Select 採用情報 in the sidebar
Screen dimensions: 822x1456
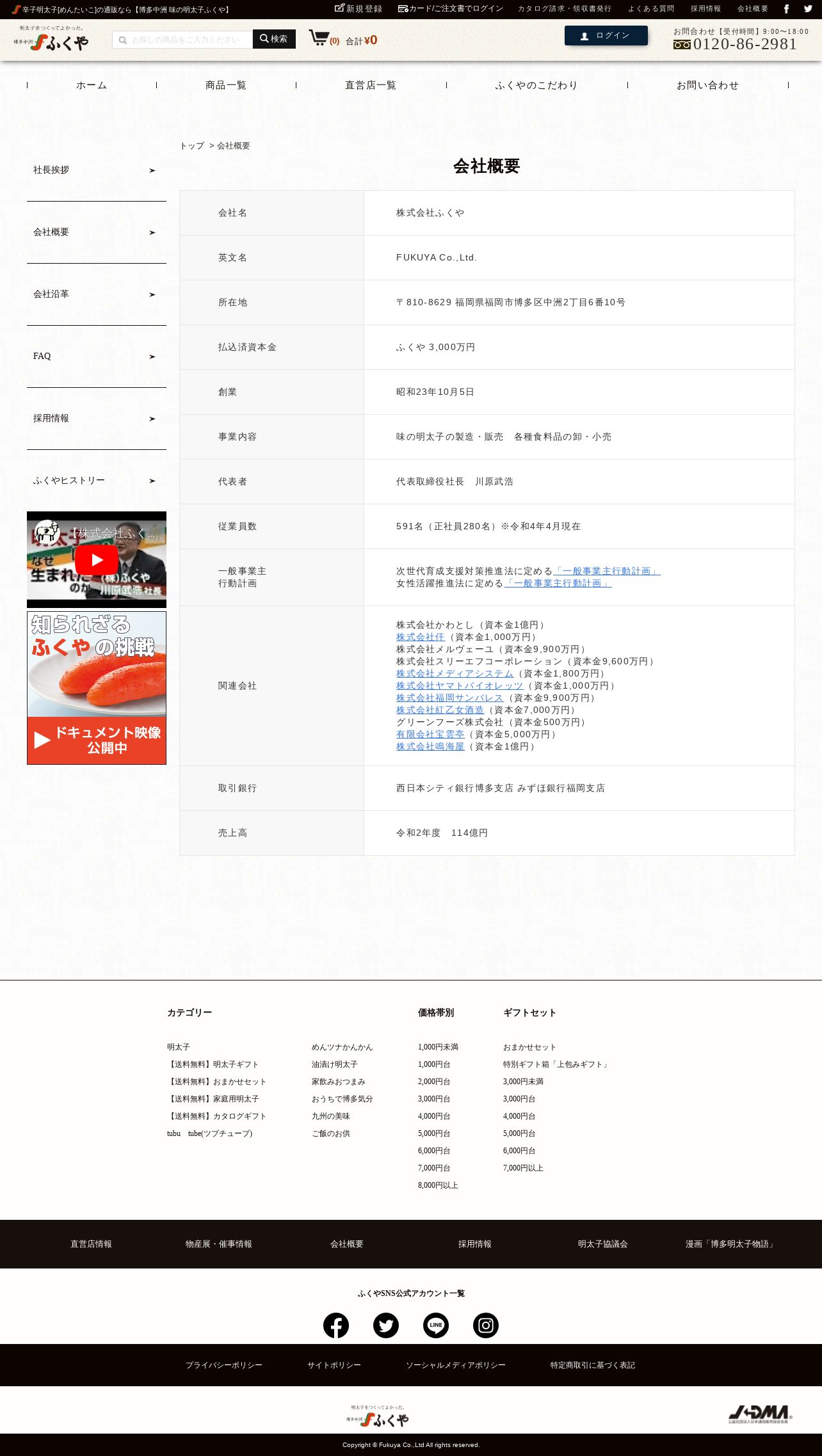pos(97,419)
